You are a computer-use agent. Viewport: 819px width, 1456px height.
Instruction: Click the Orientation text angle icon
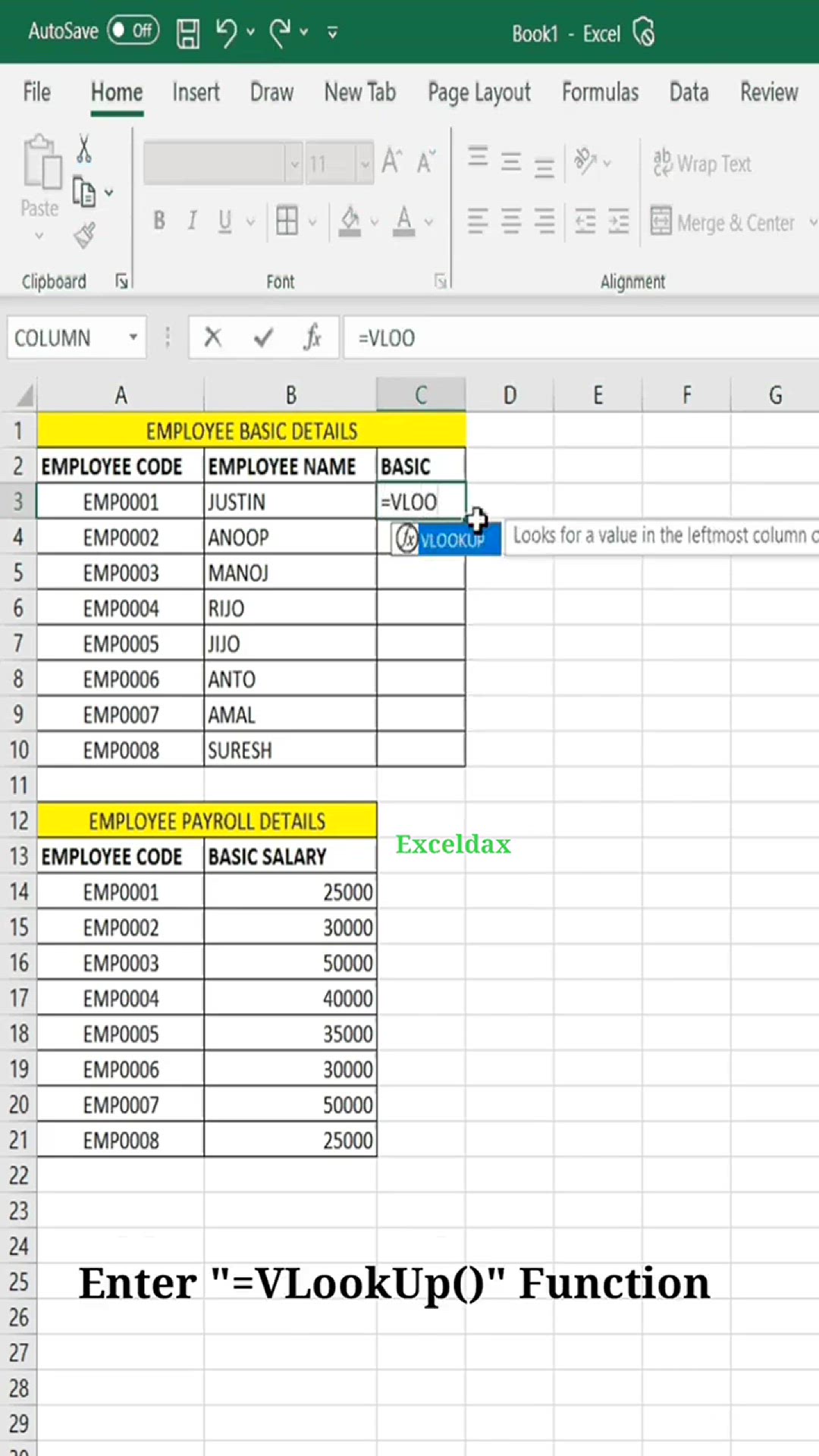tap(585, 161)
